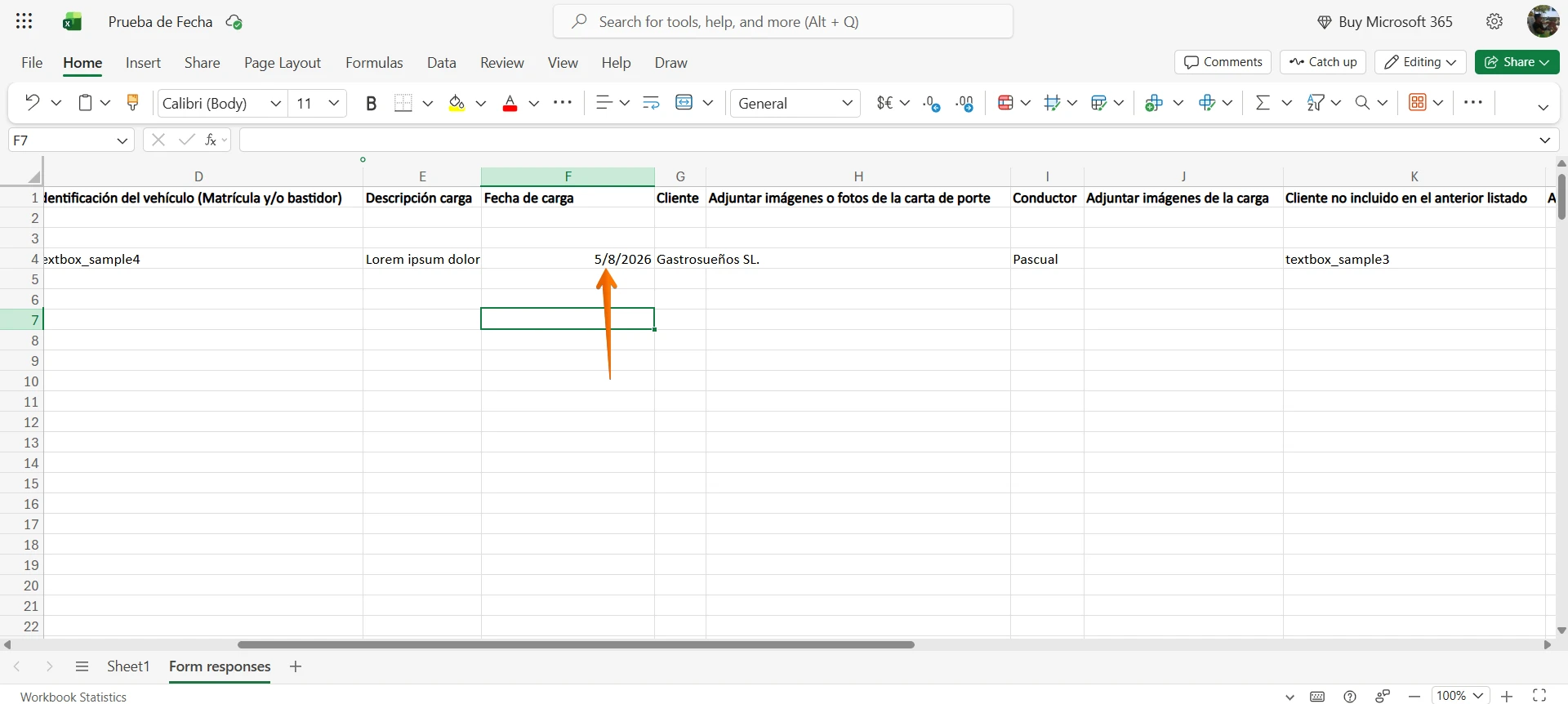Switch to the Formulas tab

(x=374, y=63)
